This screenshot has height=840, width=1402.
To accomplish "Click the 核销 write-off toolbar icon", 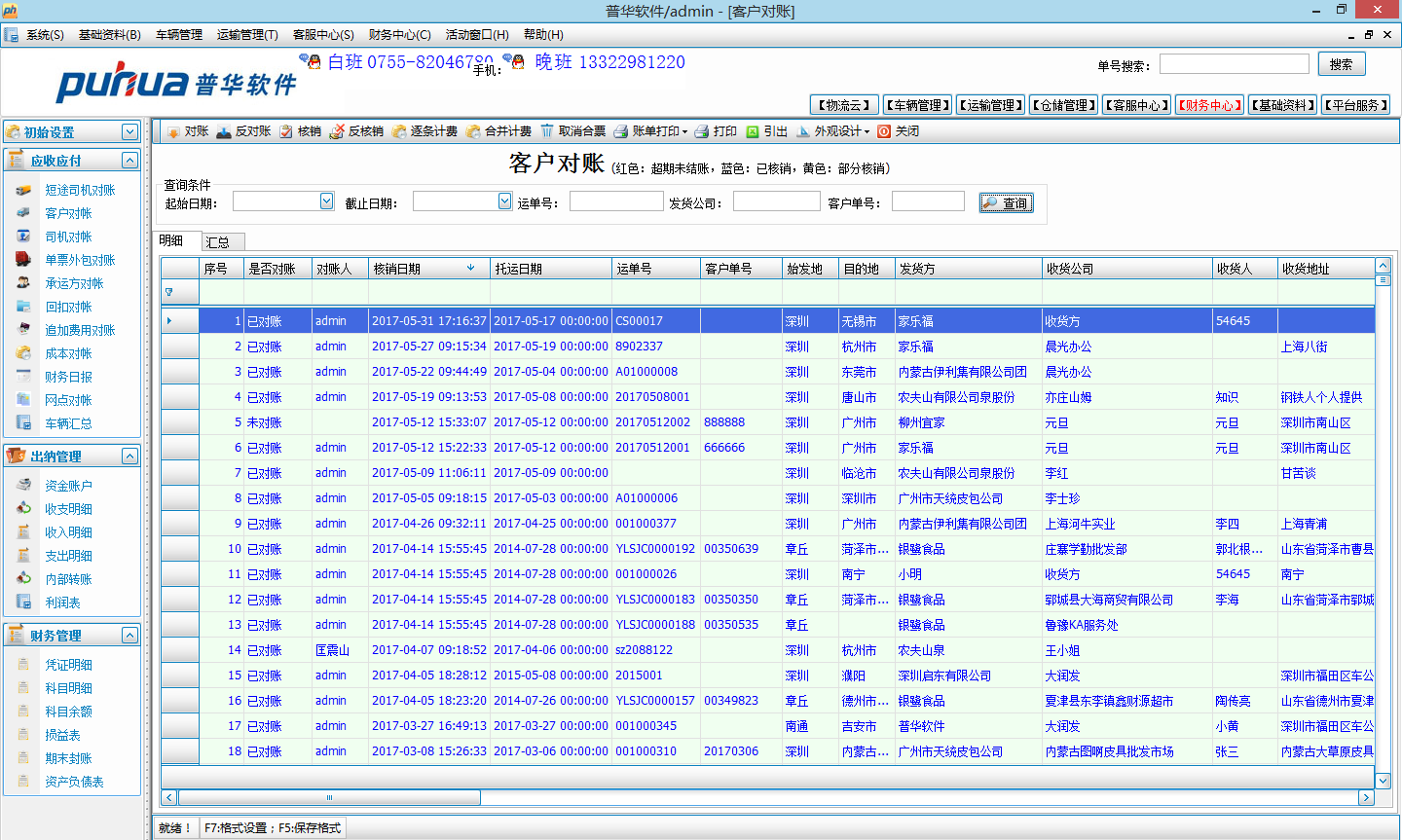I will pos(286,131).
